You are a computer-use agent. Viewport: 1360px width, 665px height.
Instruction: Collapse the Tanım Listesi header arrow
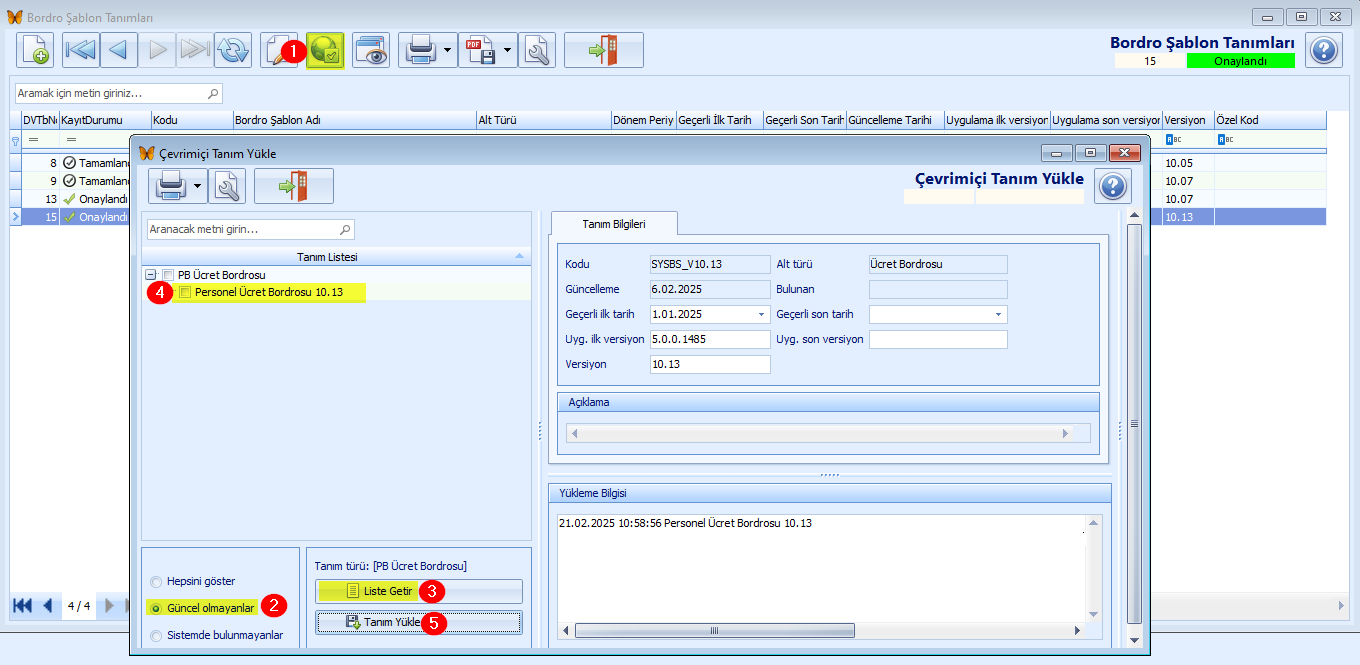[x=519, y=257]
